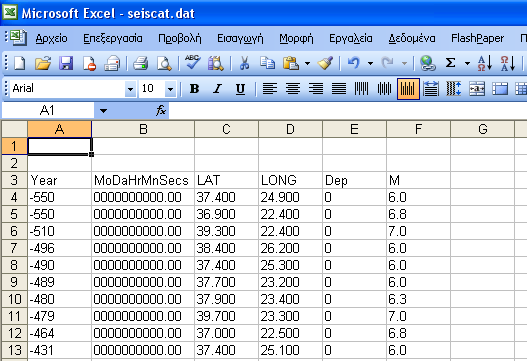Open the Επεξεργασία menu
Screen dimensions: 527x361
[x=113, y=38]
